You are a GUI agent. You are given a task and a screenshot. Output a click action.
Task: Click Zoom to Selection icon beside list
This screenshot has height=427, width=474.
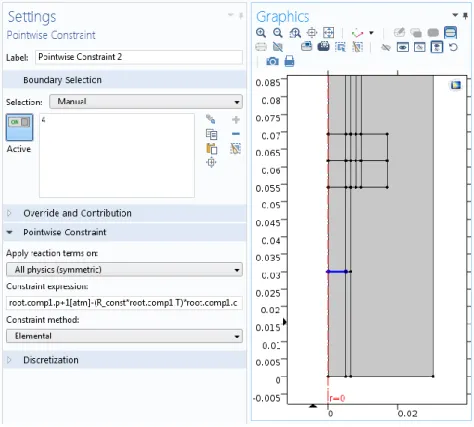click(211, 163)
